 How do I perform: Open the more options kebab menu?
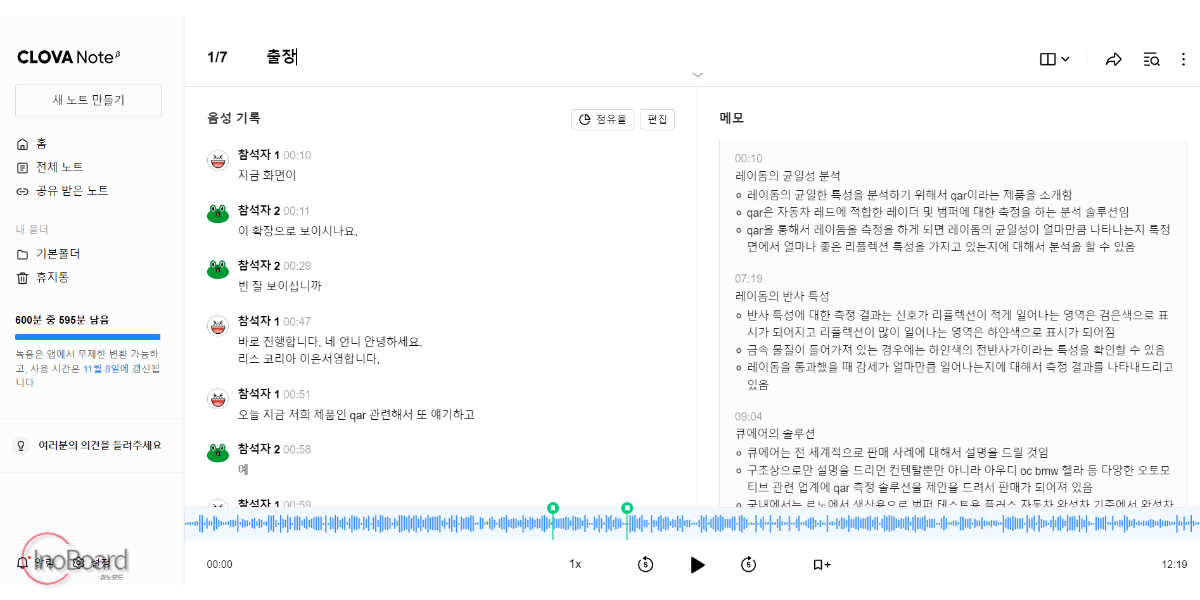click(x=1184, y=59)
